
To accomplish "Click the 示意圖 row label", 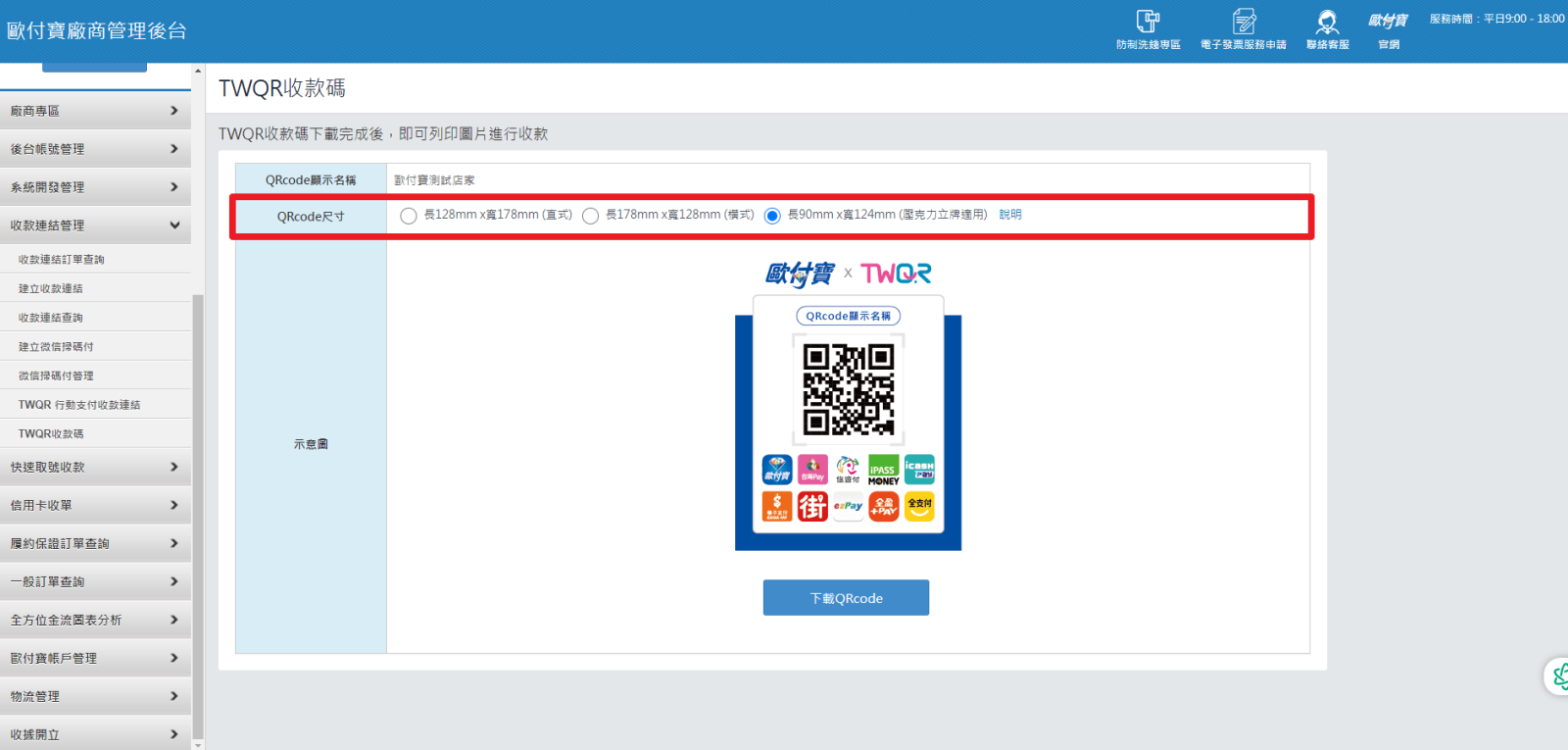I will (x=311, y=444).
